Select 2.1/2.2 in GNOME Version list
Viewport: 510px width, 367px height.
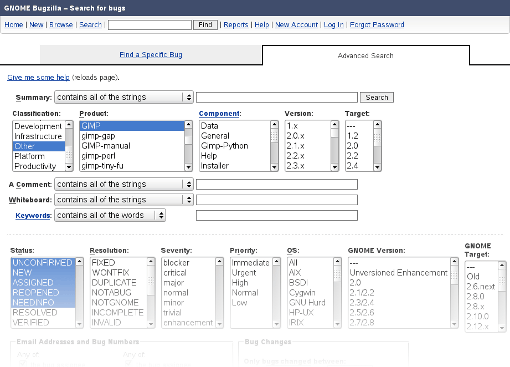point(399,293)
